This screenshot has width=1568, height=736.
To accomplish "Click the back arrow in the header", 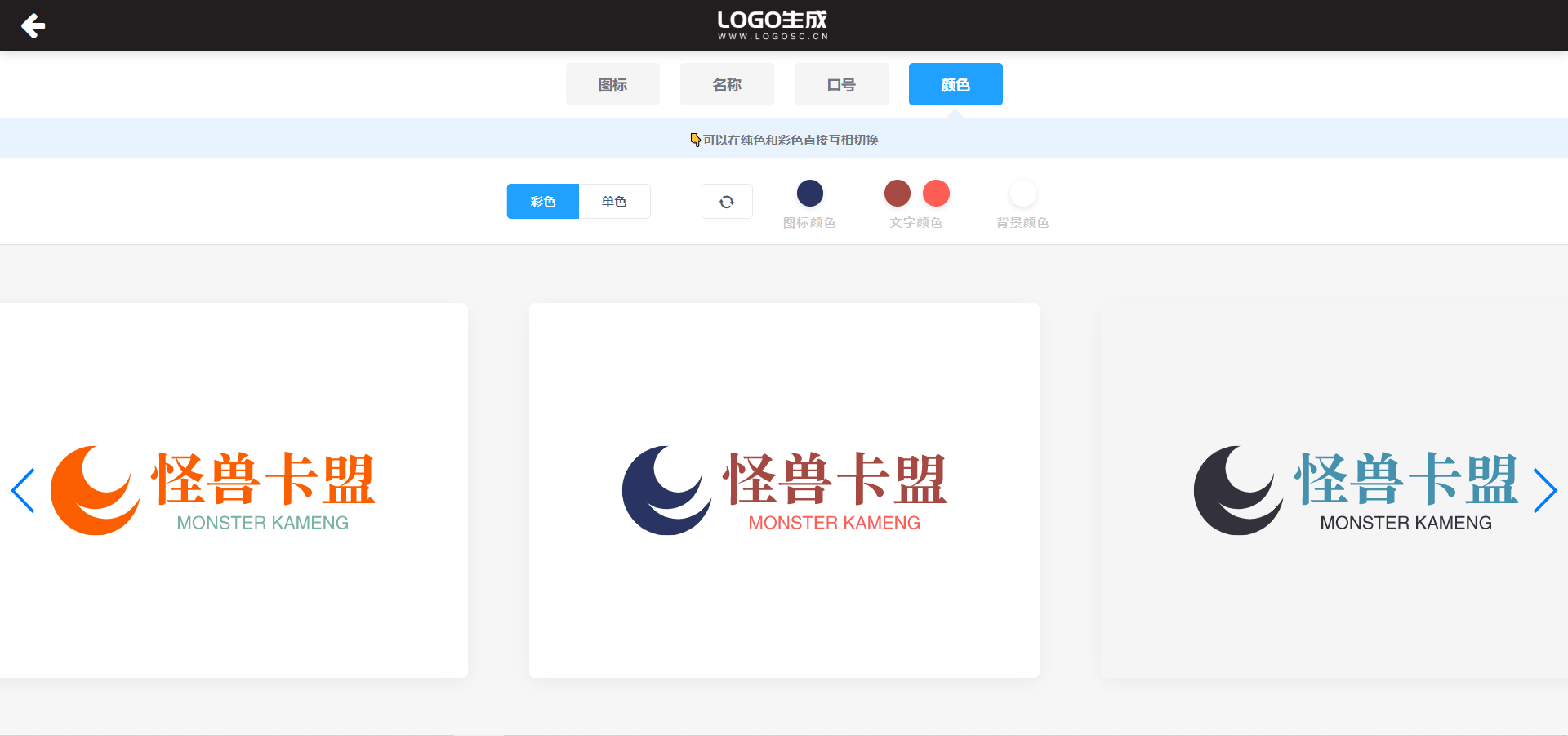I will [x=33, y=26].
